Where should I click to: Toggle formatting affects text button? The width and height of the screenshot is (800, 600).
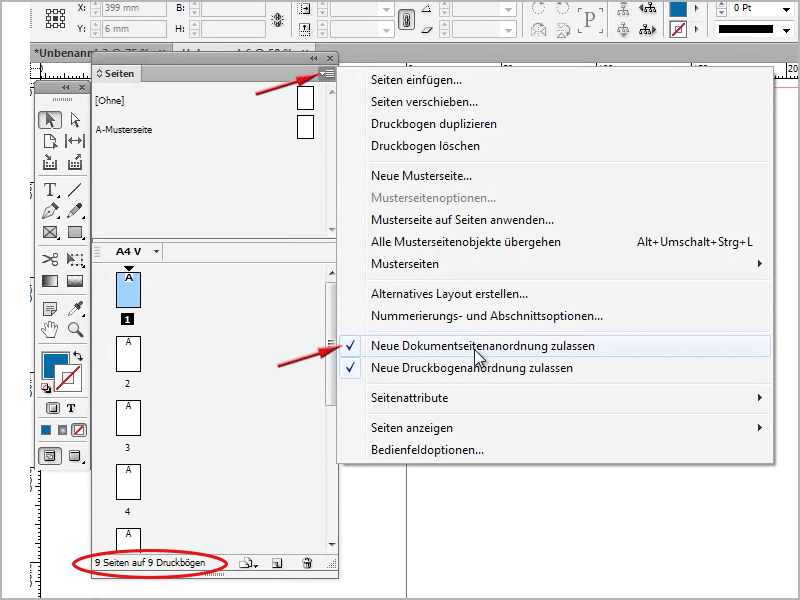(x=71, y=408)
